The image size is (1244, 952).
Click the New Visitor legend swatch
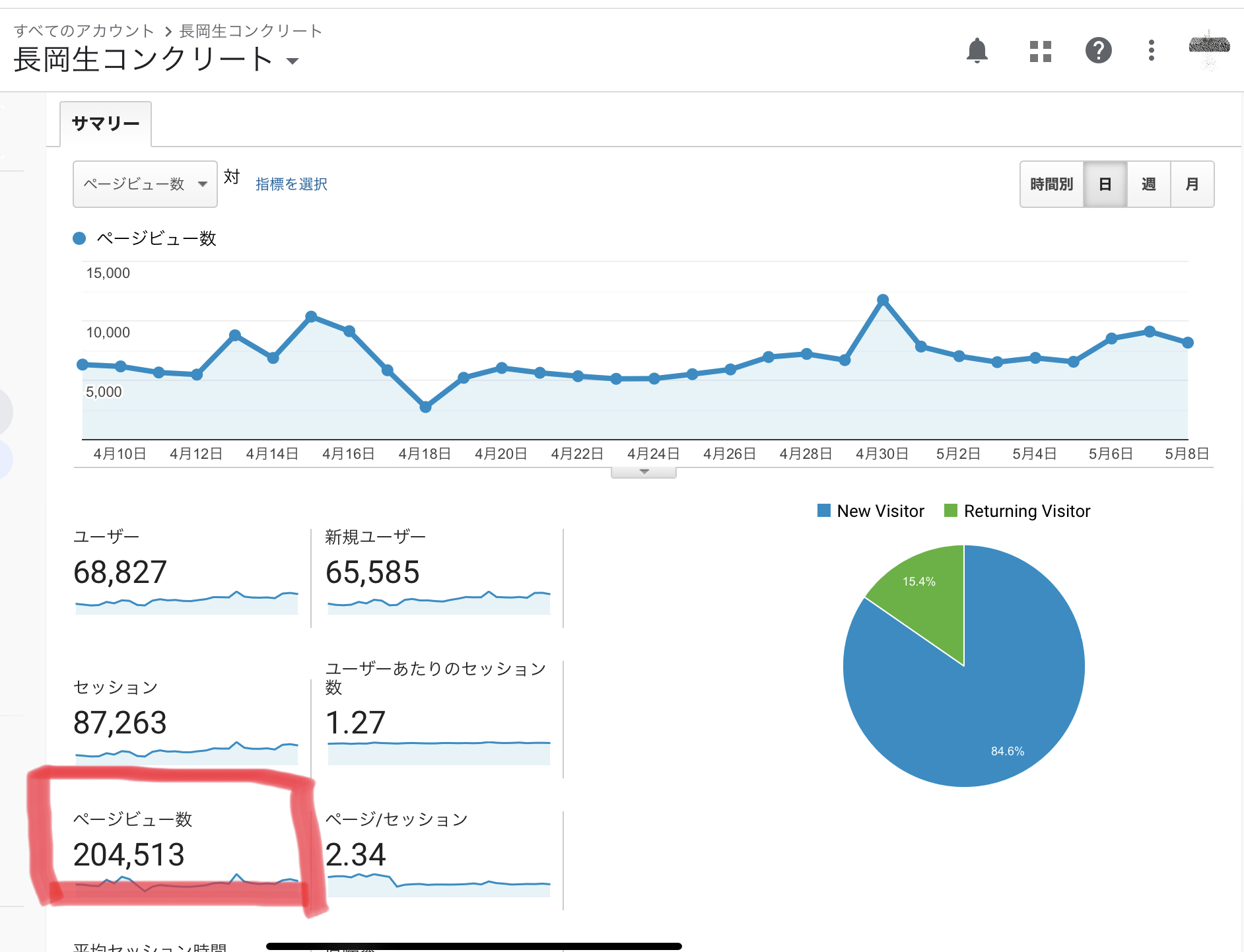tap(824, 510)
